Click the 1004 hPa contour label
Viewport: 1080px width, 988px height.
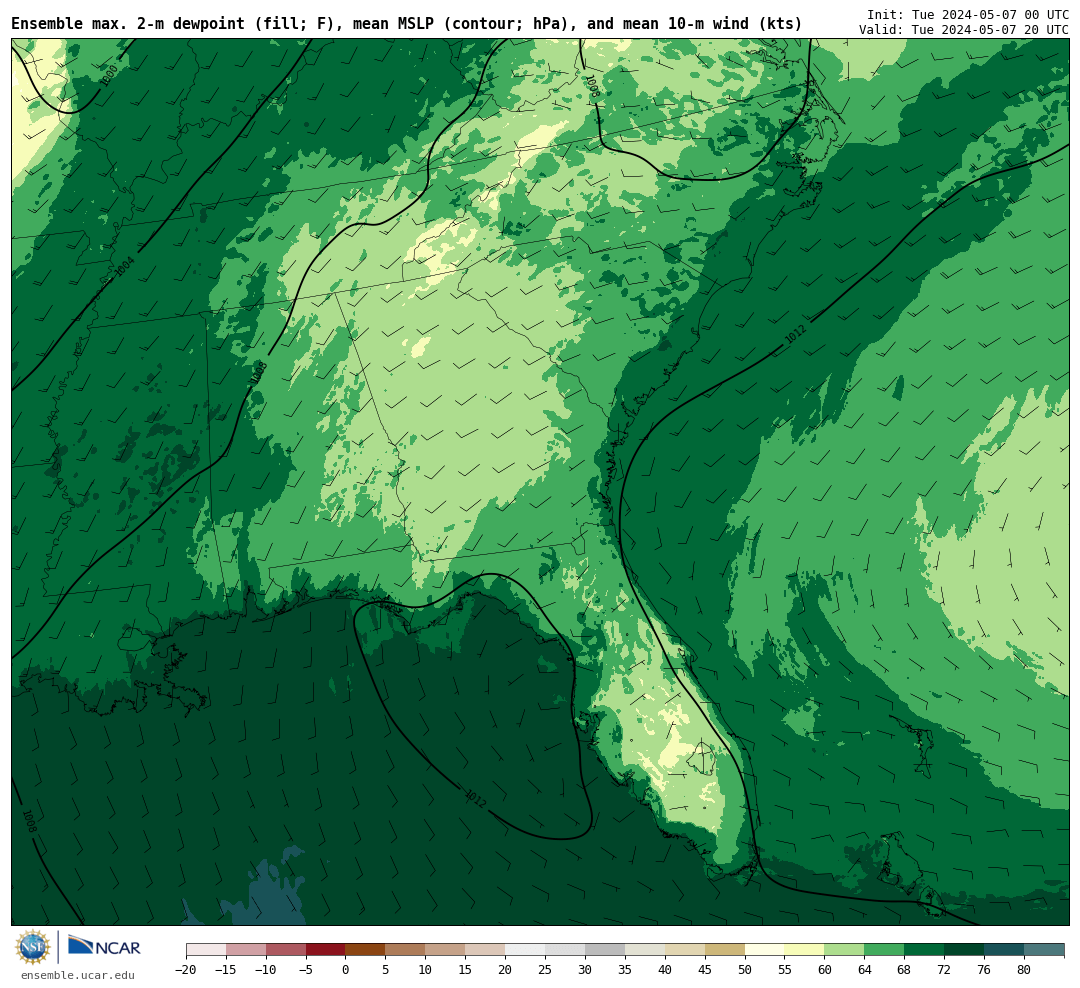[125, 267]
